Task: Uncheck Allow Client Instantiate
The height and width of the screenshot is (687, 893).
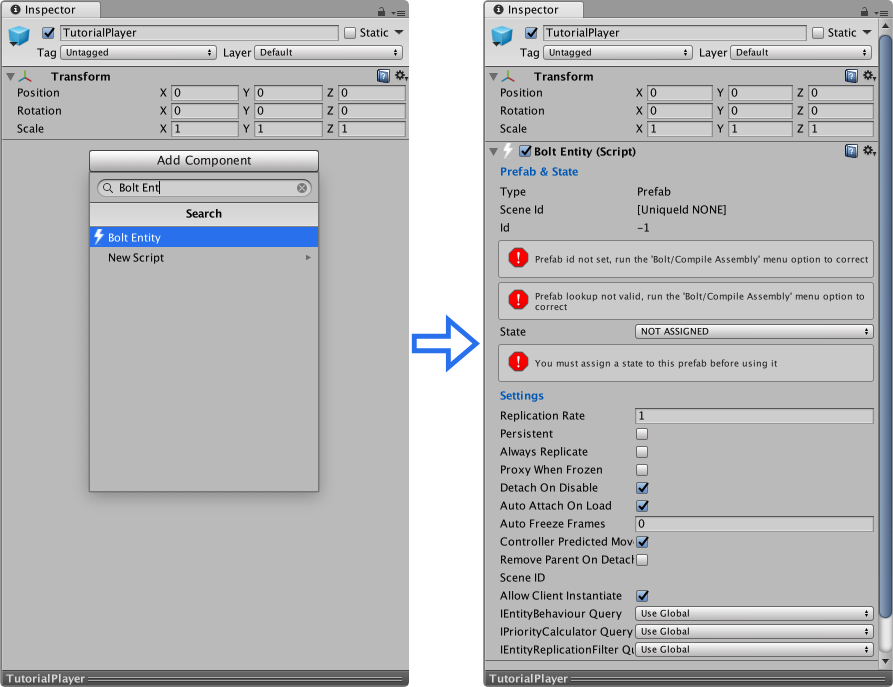Action: (642, 596)
